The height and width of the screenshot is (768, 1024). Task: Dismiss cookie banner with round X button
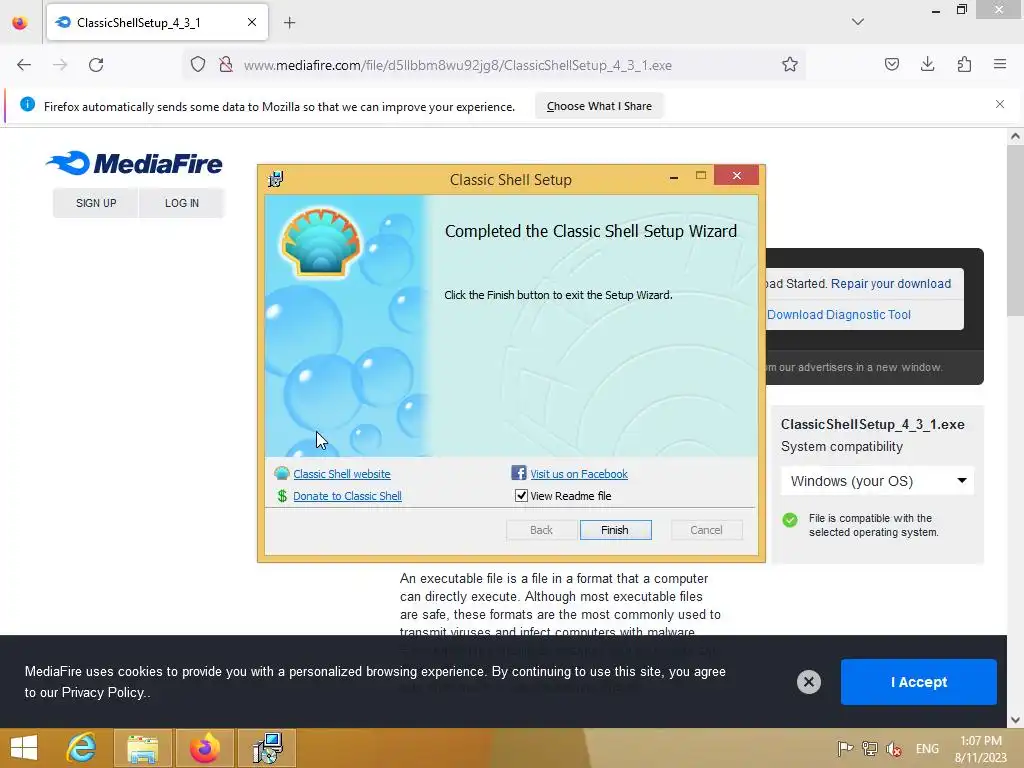point(808,682)
